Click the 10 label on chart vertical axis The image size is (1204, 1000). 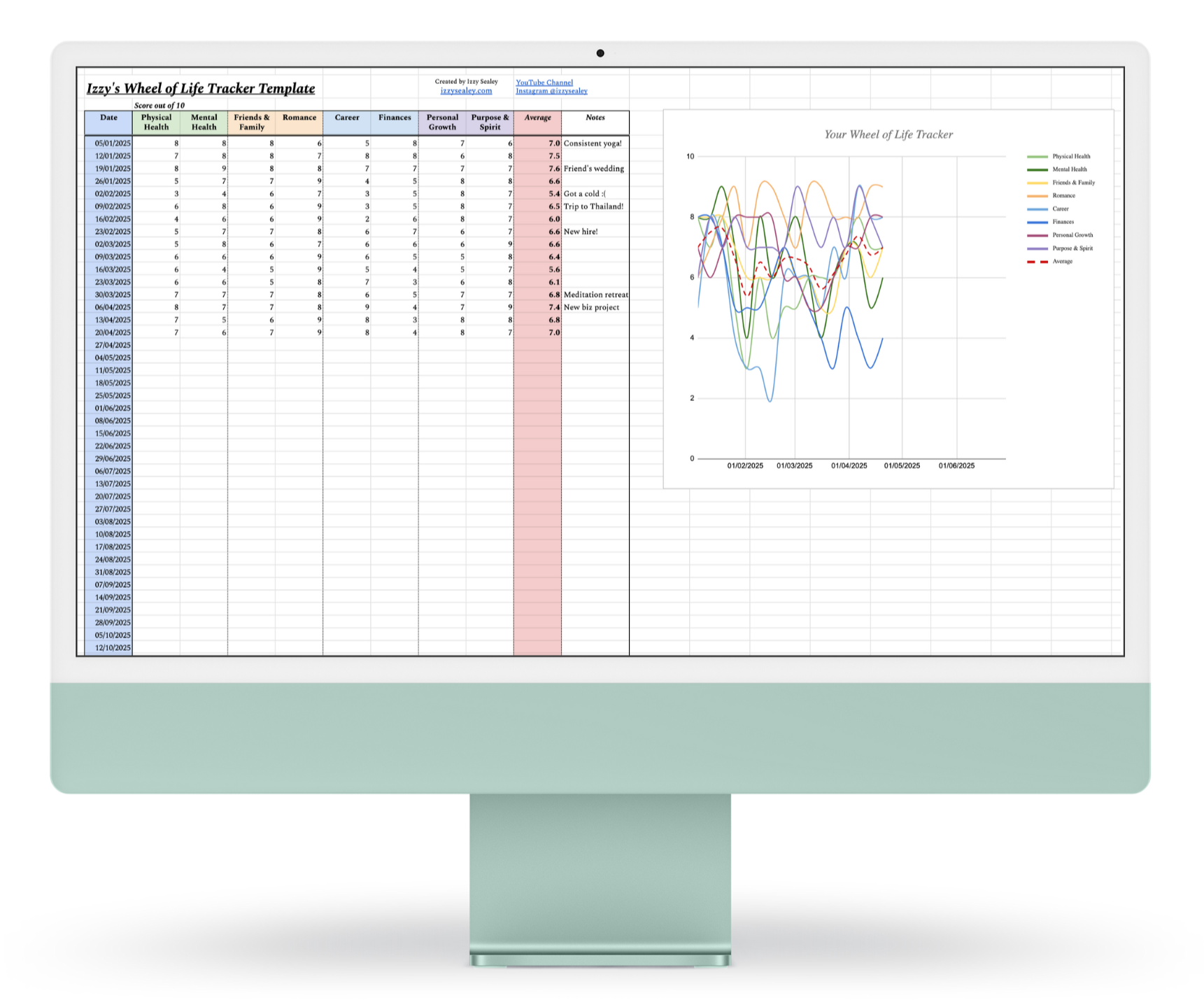(690, 157)
